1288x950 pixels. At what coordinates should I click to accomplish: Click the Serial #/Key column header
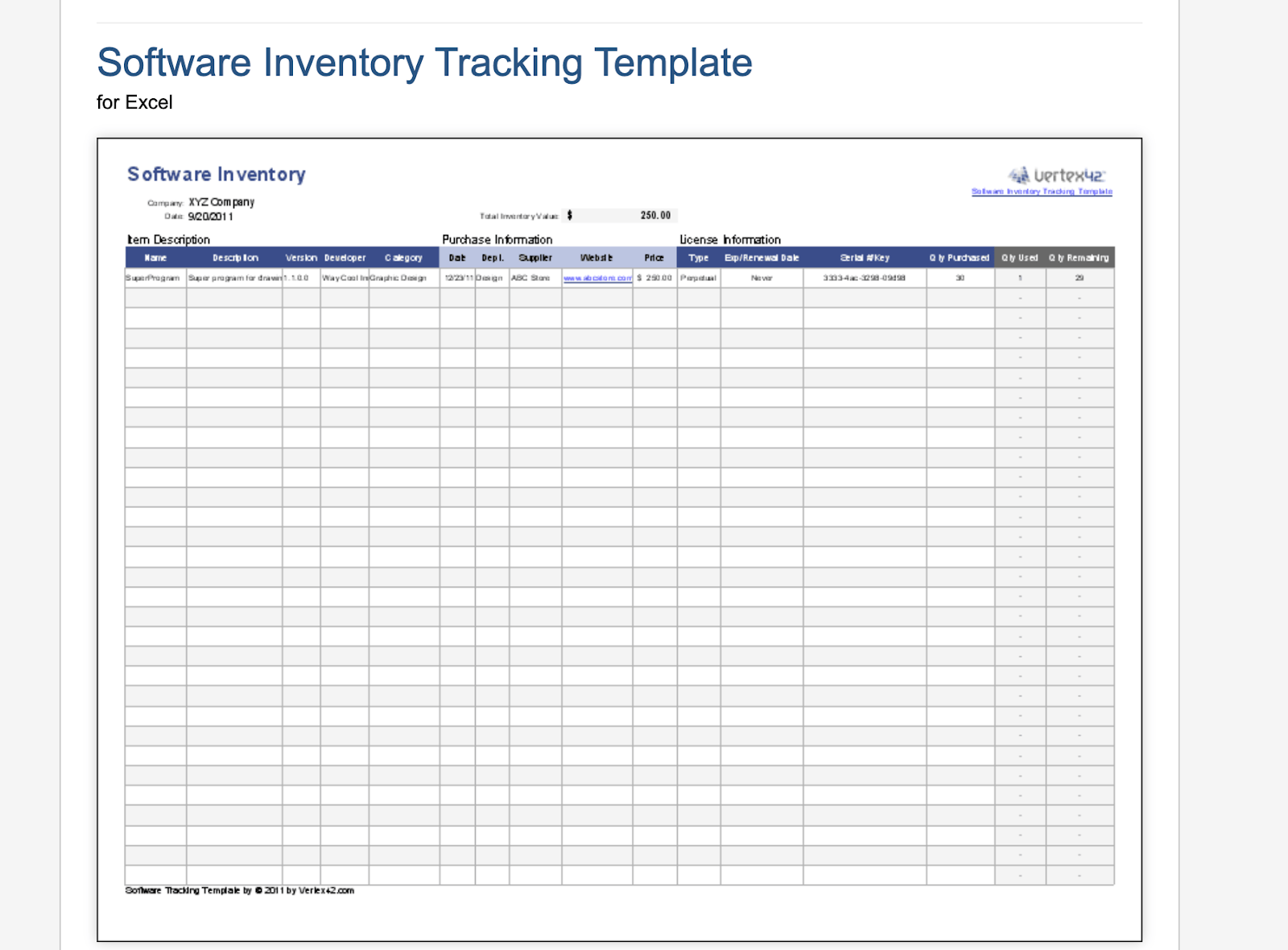pos(865,258)
